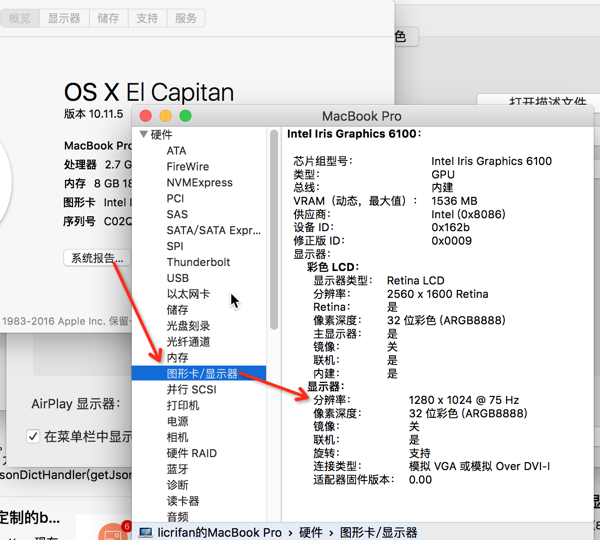Select 音频 in sidebar
This screenshot has height=540, width=600.
[177, 517]
